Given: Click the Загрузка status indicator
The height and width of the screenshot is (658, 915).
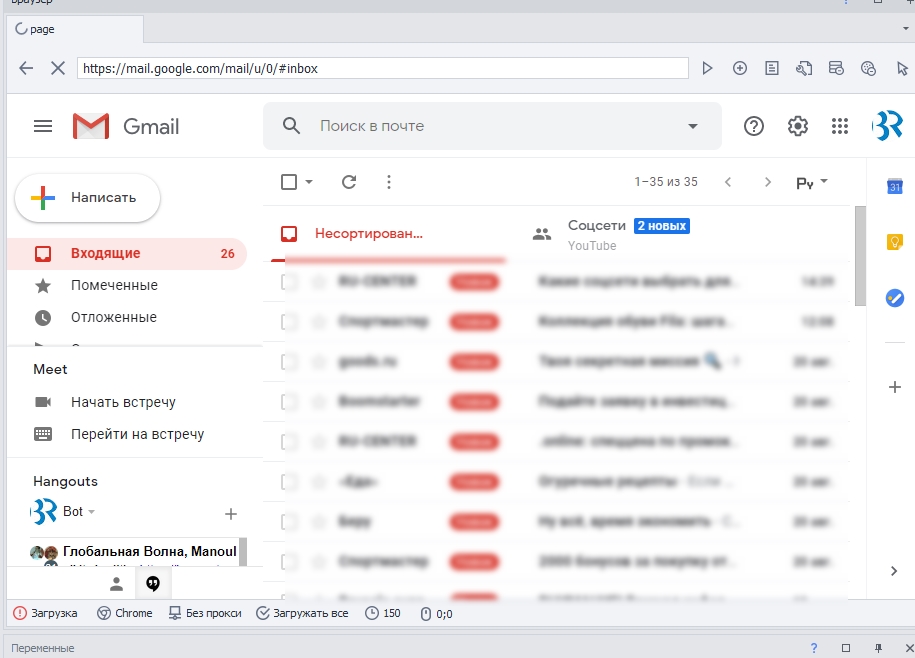Looking at the screenshot, I should pos(46,613).
